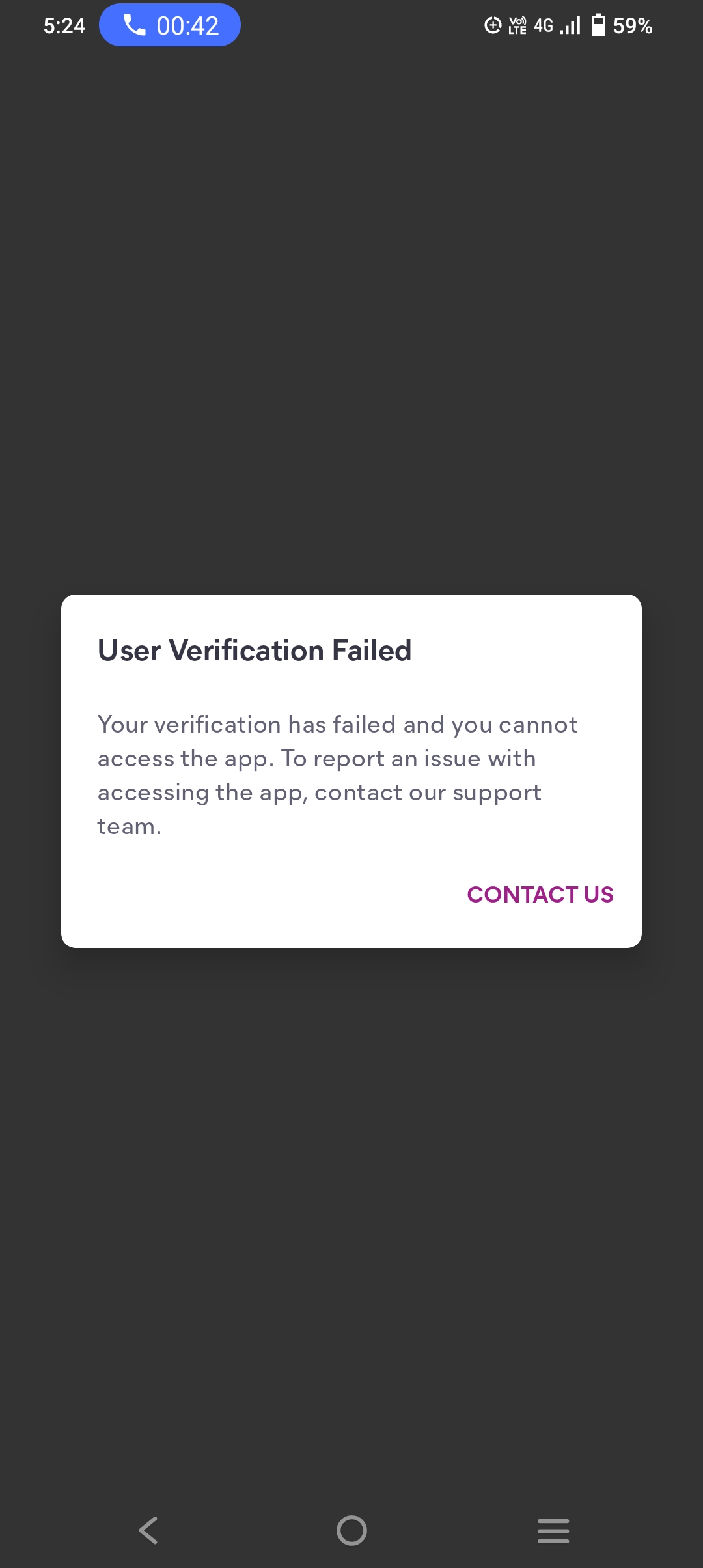Tap the 59% battery percentage text
Viewport: 703px width, 1568px height.
point(633,25)
